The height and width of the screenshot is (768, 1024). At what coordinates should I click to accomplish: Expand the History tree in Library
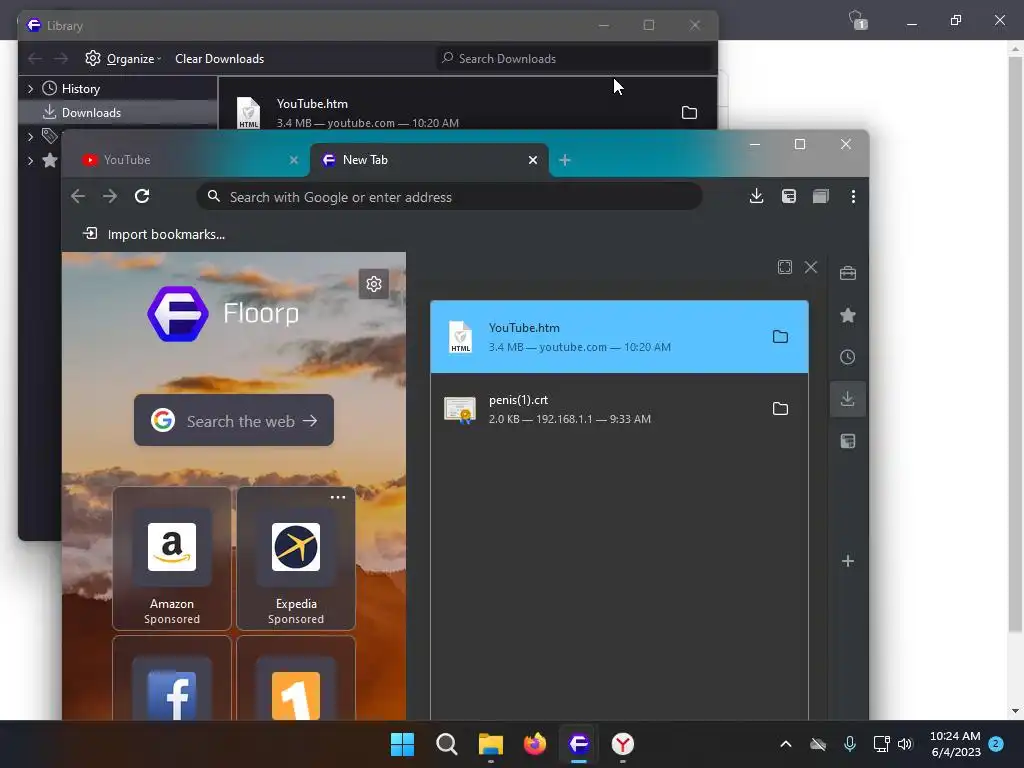point(30,89)
